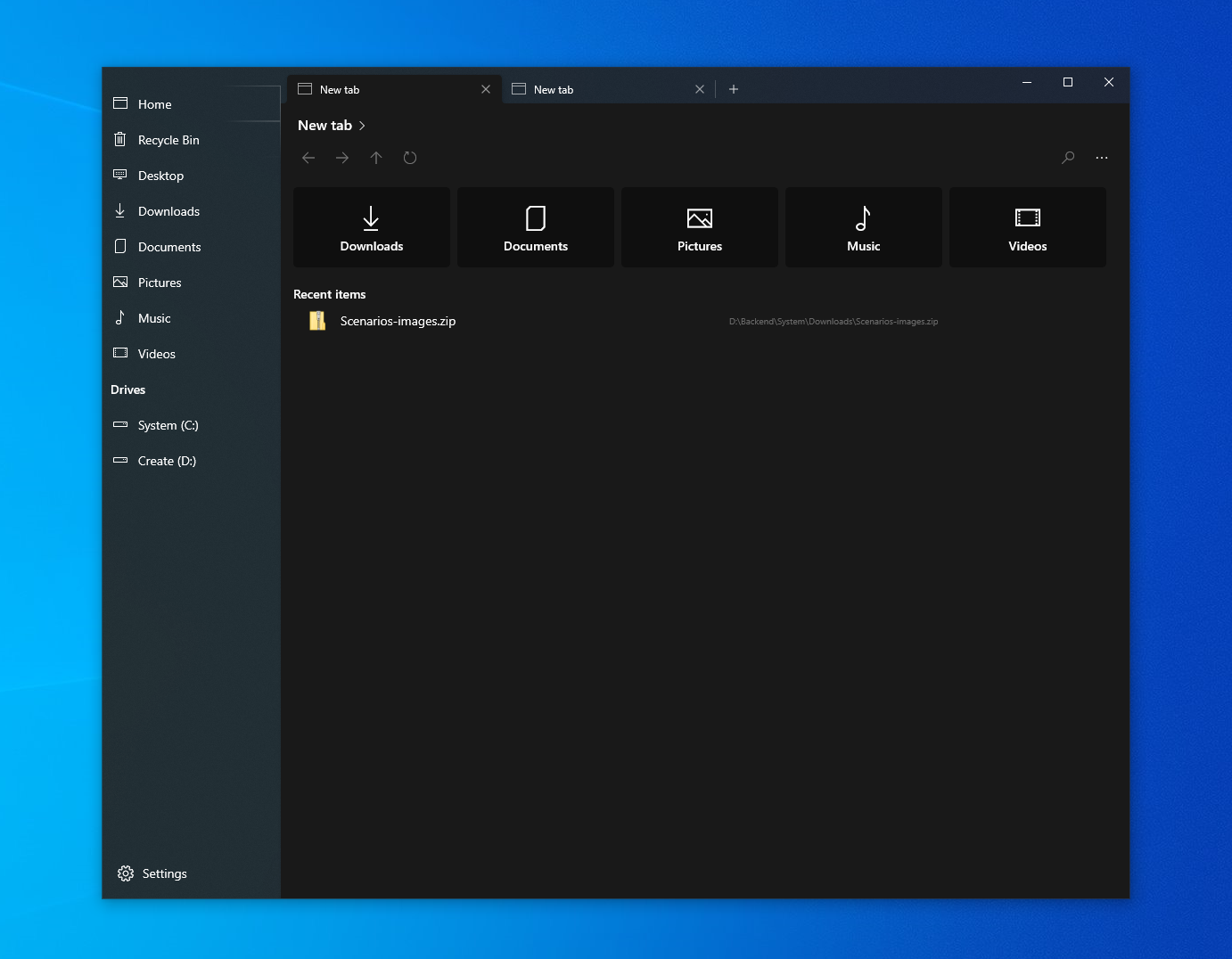This screenshot has height=959, width=1232.
Task: Expand the breadcrumb chevron next to New tab
Action: click(x=363, y=126)
